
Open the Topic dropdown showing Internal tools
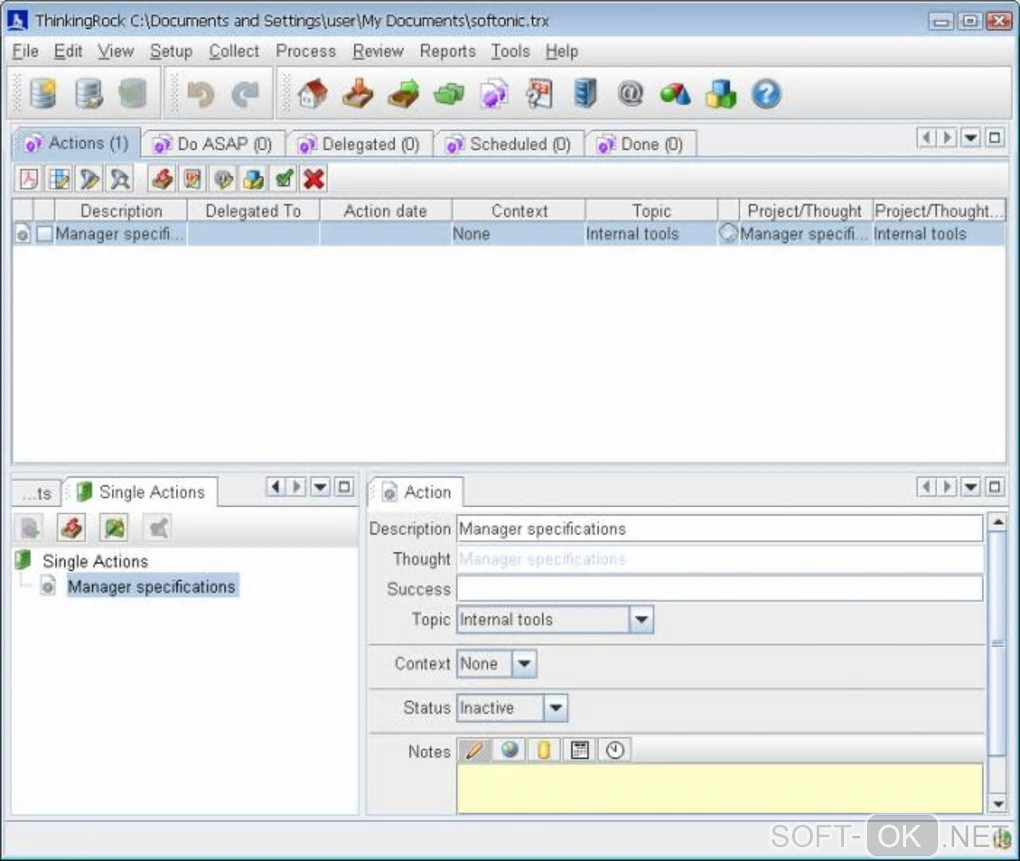[x=641, y=619]
